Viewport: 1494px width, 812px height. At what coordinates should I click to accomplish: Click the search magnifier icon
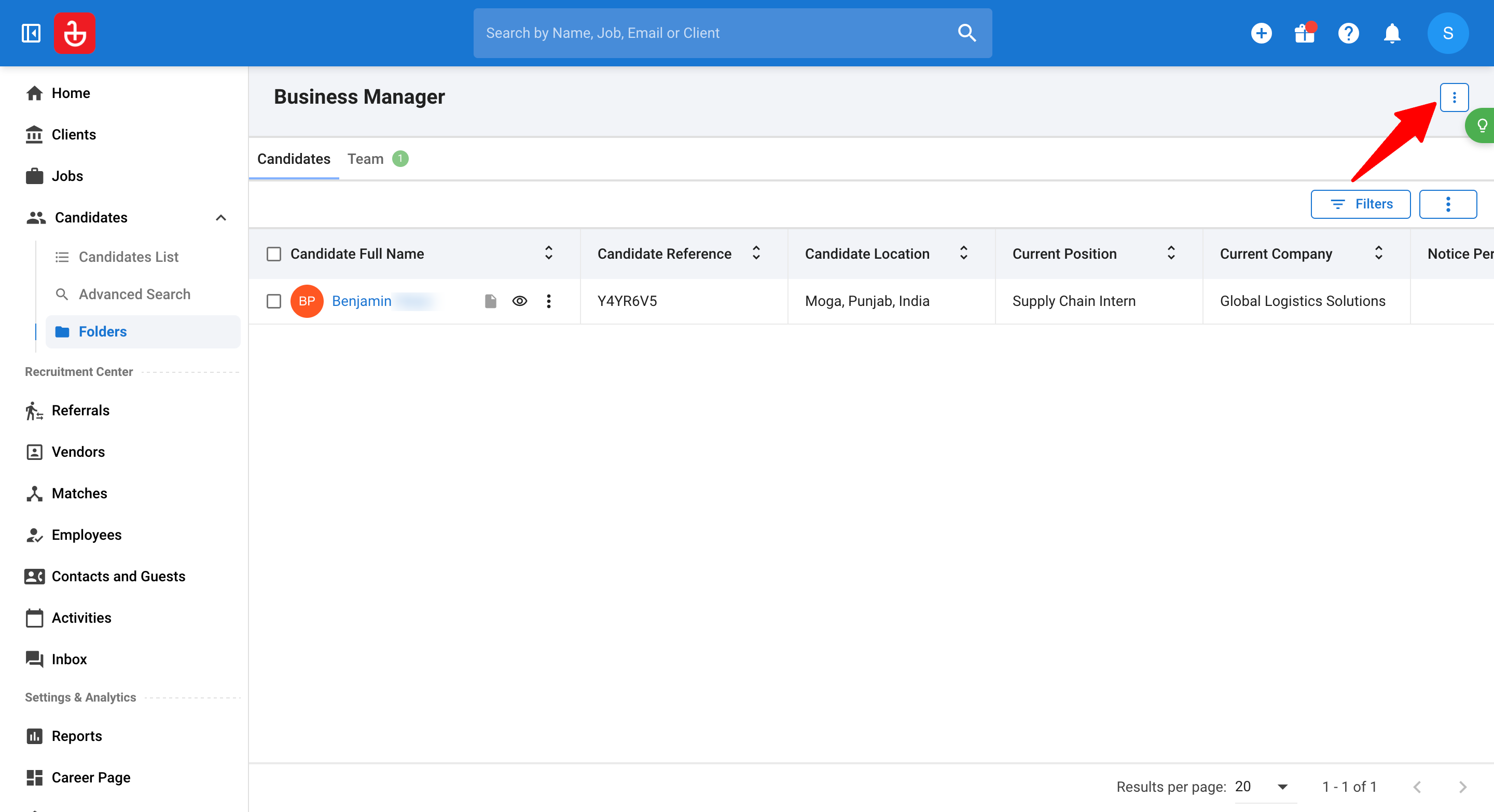pyautogui.click(x=967, y=33)
